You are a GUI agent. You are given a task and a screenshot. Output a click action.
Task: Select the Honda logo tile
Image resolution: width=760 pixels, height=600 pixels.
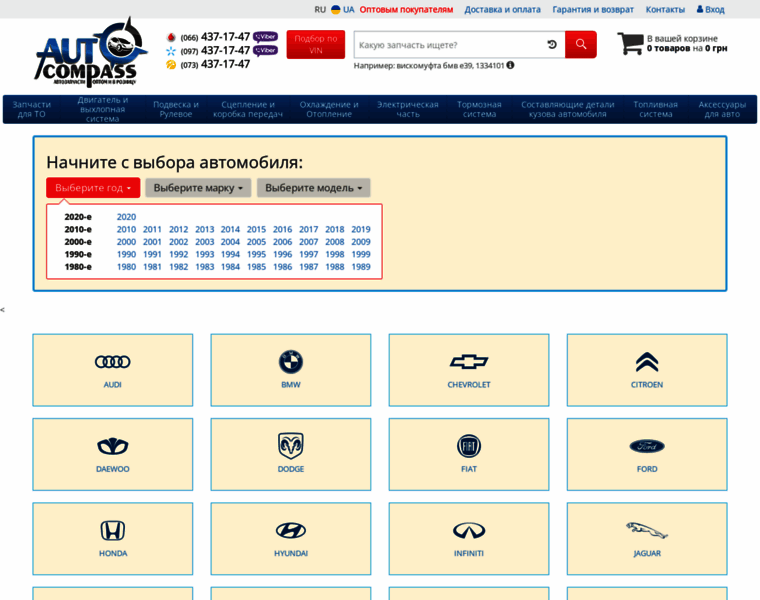[x=112, y=538]
